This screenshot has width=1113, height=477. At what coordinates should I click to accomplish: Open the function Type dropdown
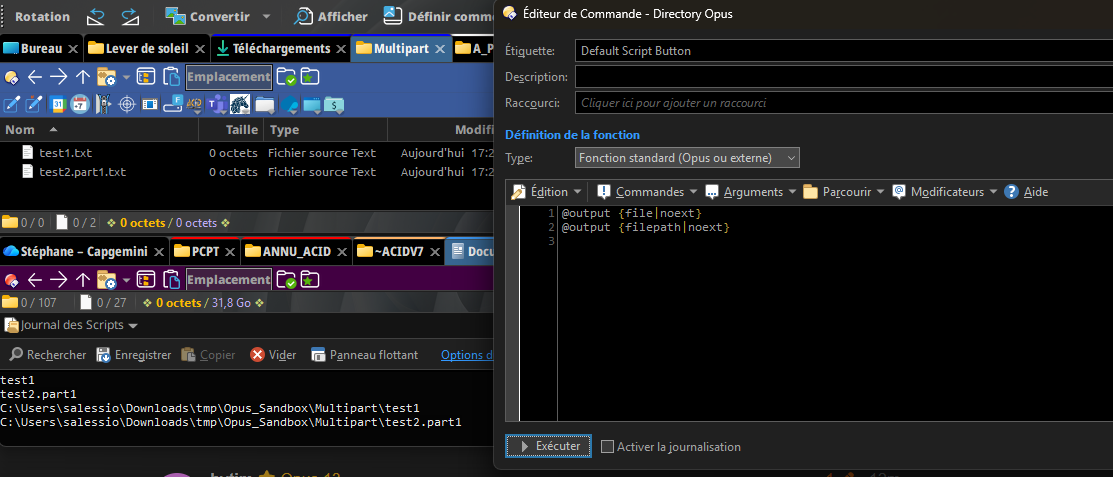click(688, 158)
